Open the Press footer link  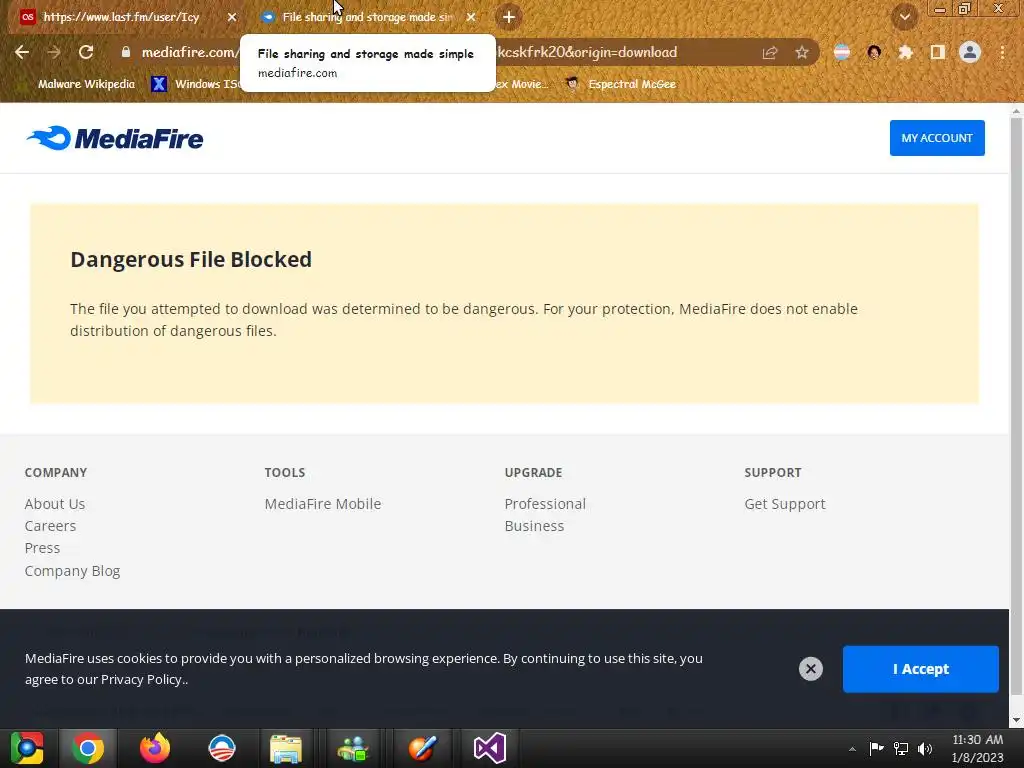[x=42, y=548]
